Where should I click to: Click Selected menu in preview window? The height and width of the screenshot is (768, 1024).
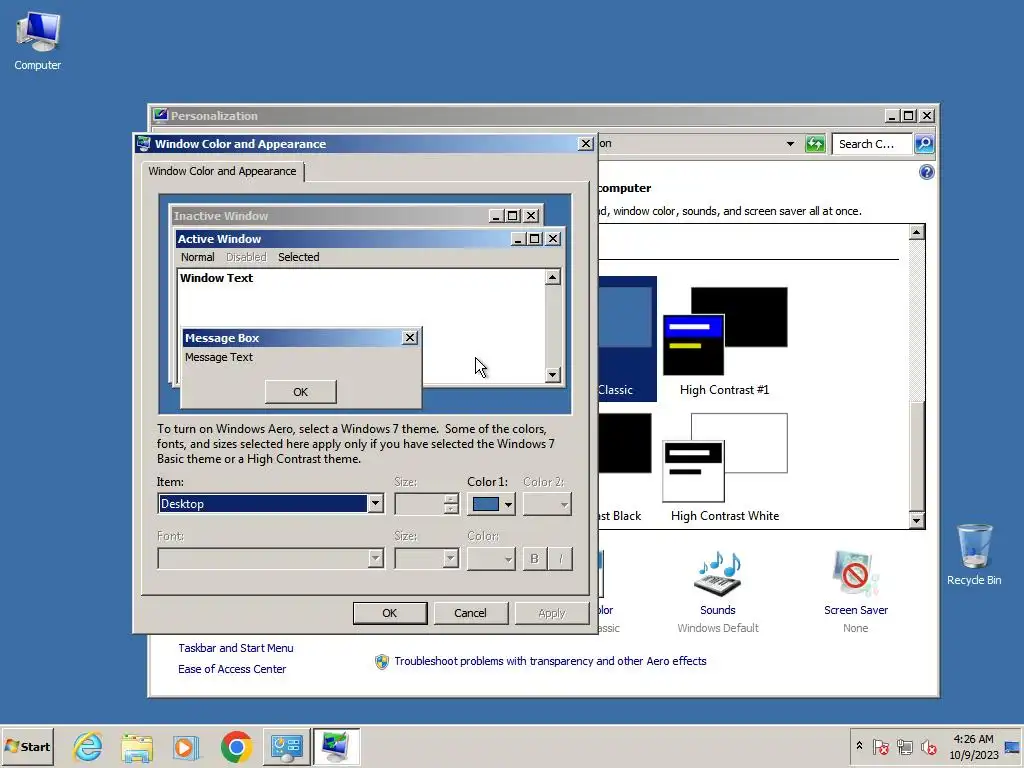298,257
